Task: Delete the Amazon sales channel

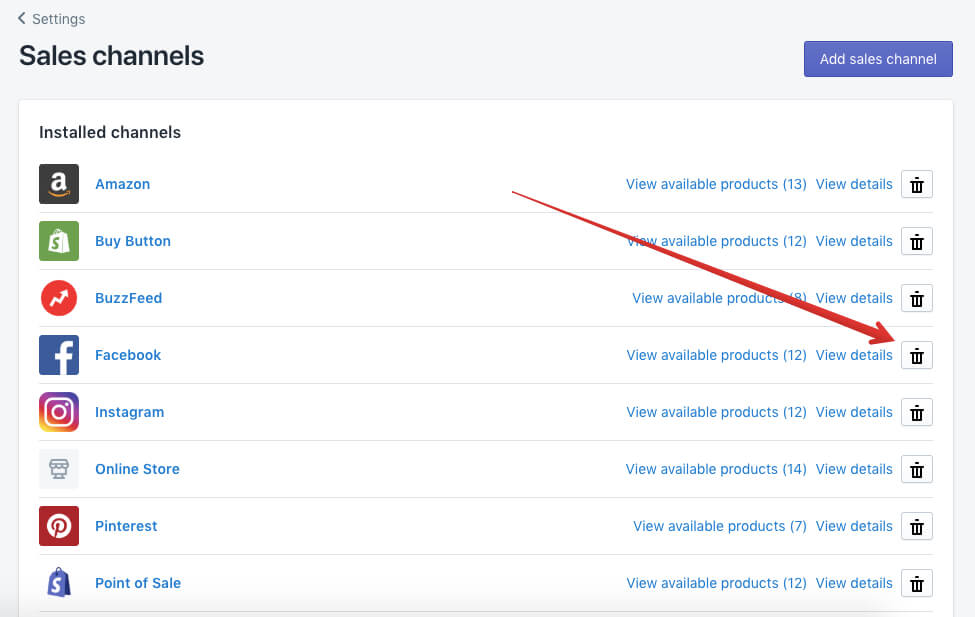Action: pos(917,185)
